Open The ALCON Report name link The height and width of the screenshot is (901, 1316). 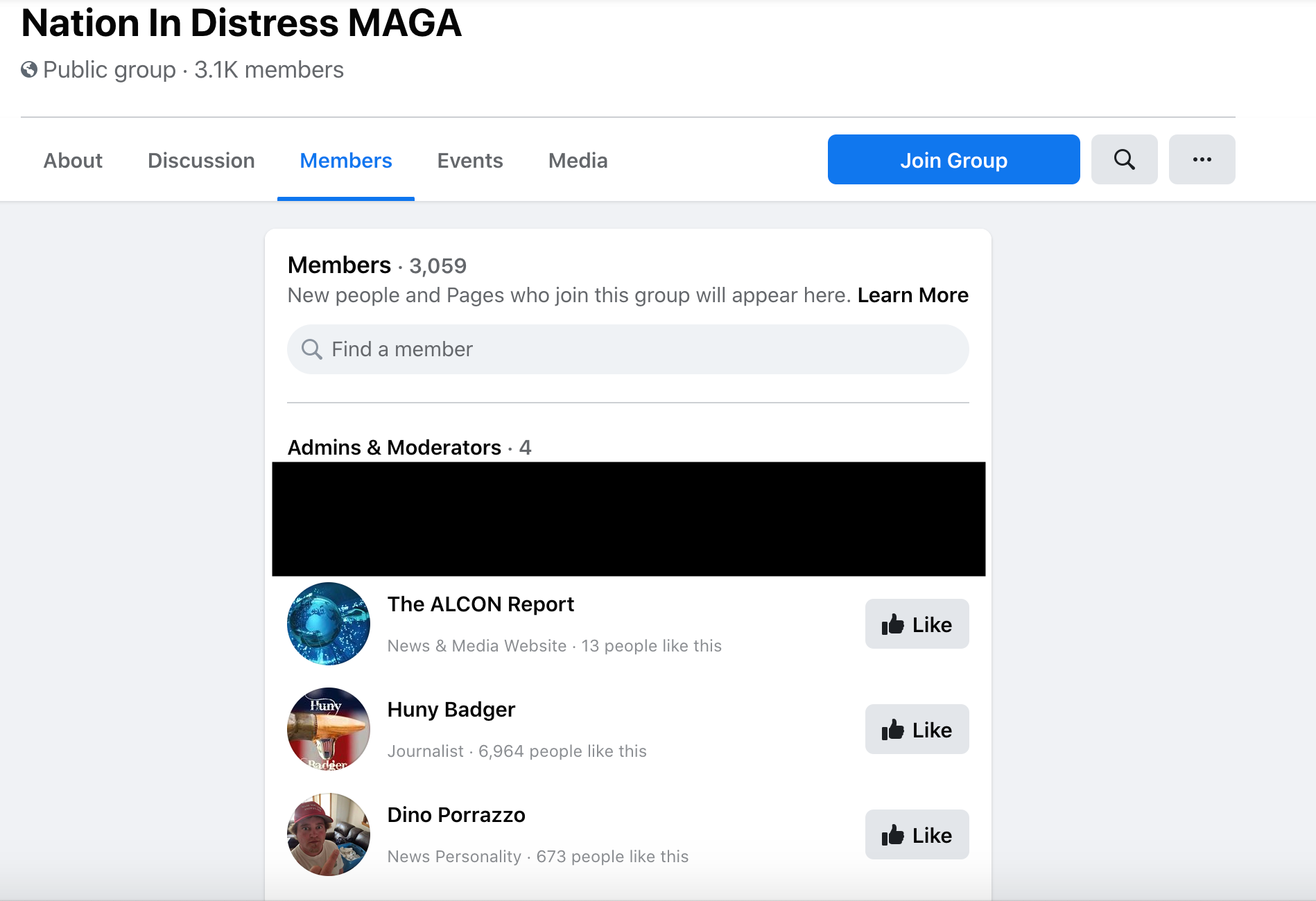[x=480, y=604]
